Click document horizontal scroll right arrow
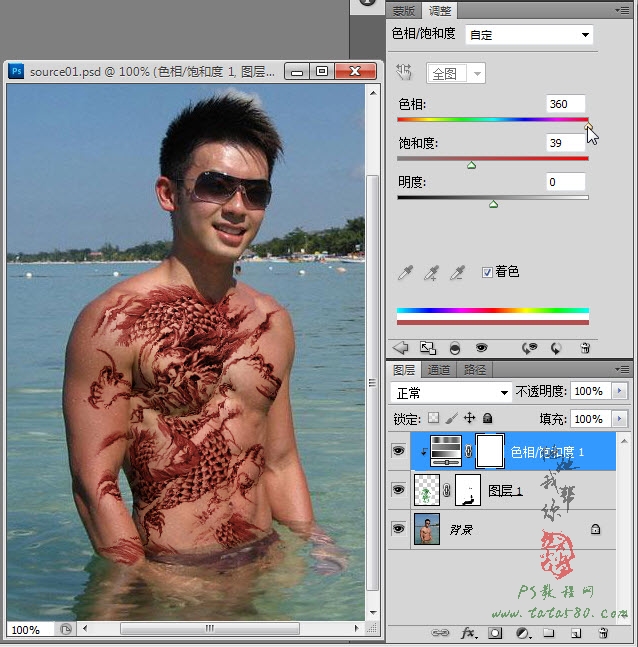Image resolution: width=638 pixels, height=647 pixels. (357, 628)
